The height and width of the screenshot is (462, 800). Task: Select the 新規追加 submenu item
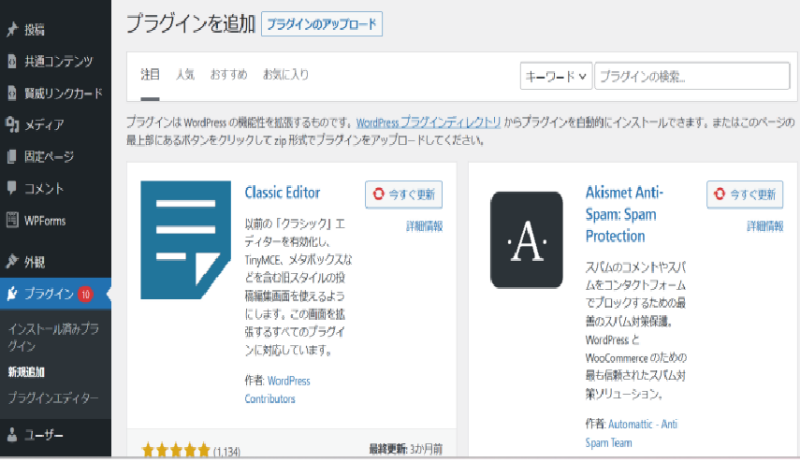[26, 372]
